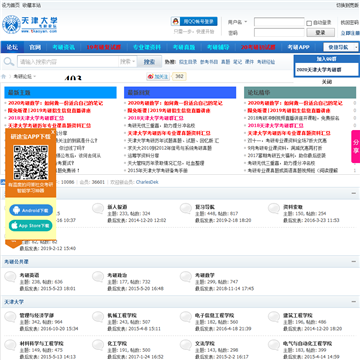The image size is (360, 360).
Task: Click the 关闭 link under the QQ group box
Action: pyautogui.click(x=326, y=82)
